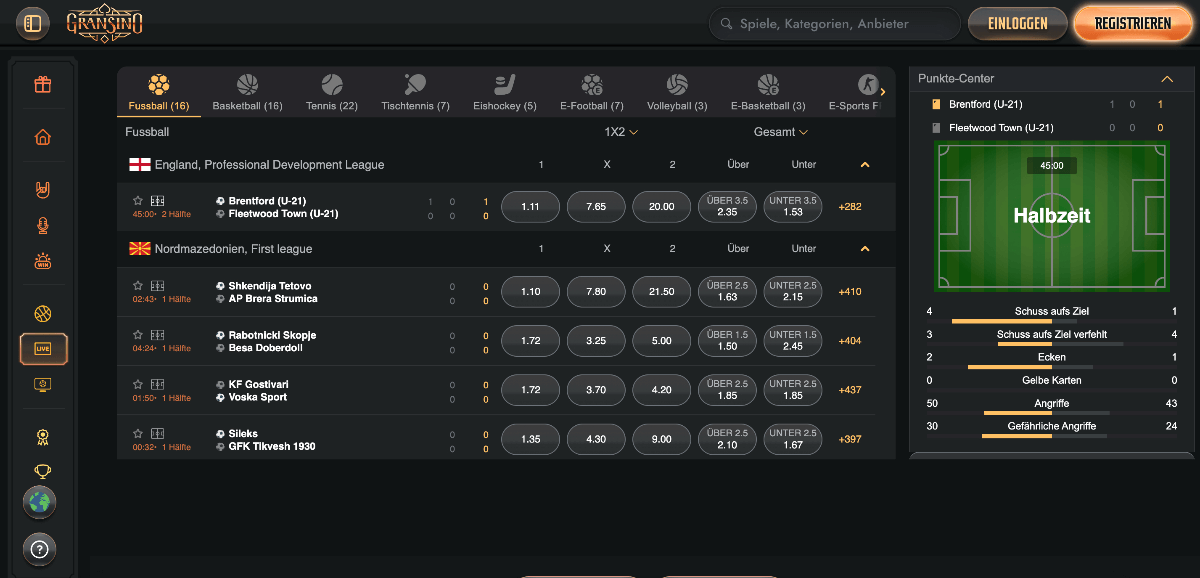Viewport: 1200px width, 578px height.
Task: Star the Shkendija Tetovo match
Action: (x=138, y=286)
